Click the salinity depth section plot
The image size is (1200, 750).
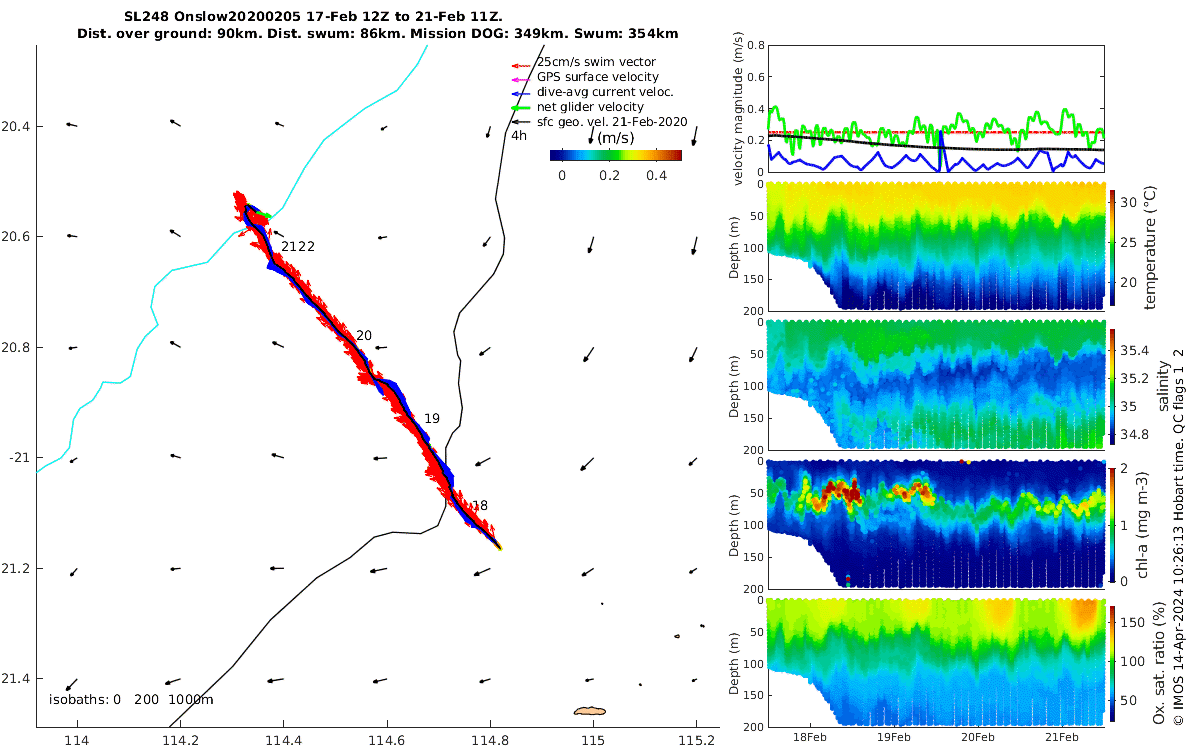pyautogui.click(x=935, y=385)
